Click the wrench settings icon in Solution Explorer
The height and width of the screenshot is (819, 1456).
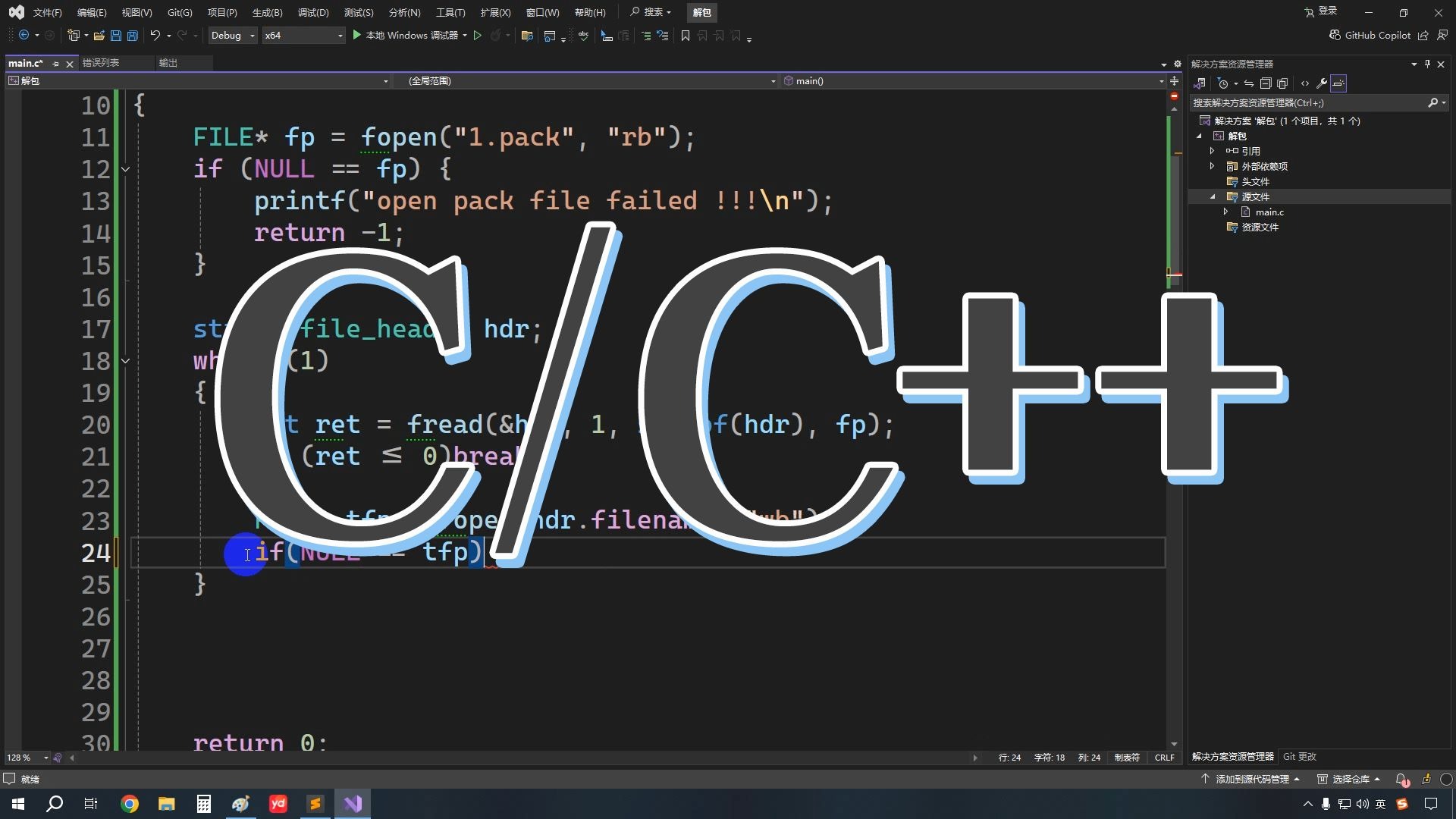(x=1323, y=83)
